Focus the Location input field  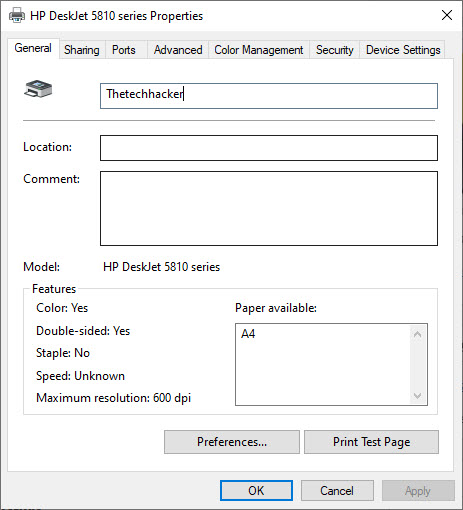point(269,148)
